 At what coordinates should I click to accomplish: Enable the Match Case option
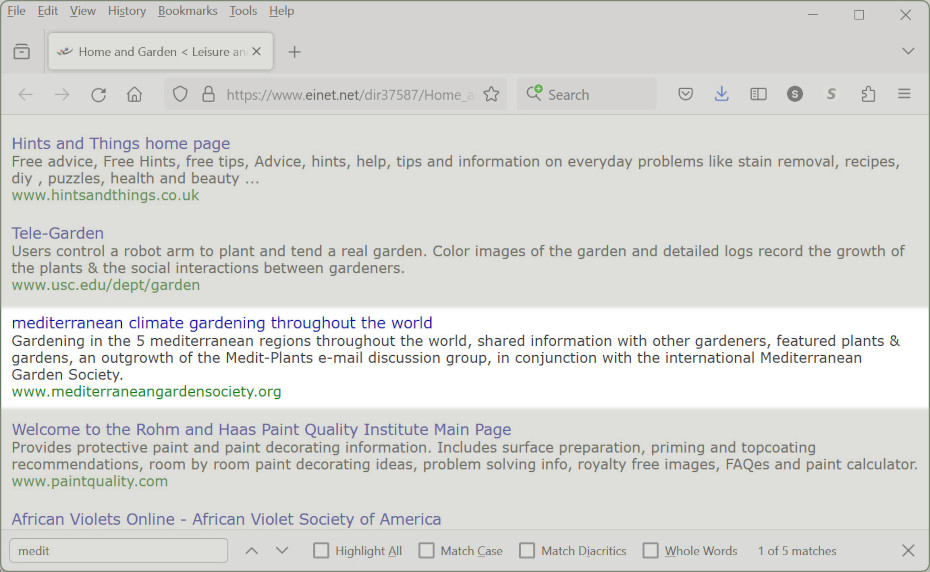click(x=427, y=551)
